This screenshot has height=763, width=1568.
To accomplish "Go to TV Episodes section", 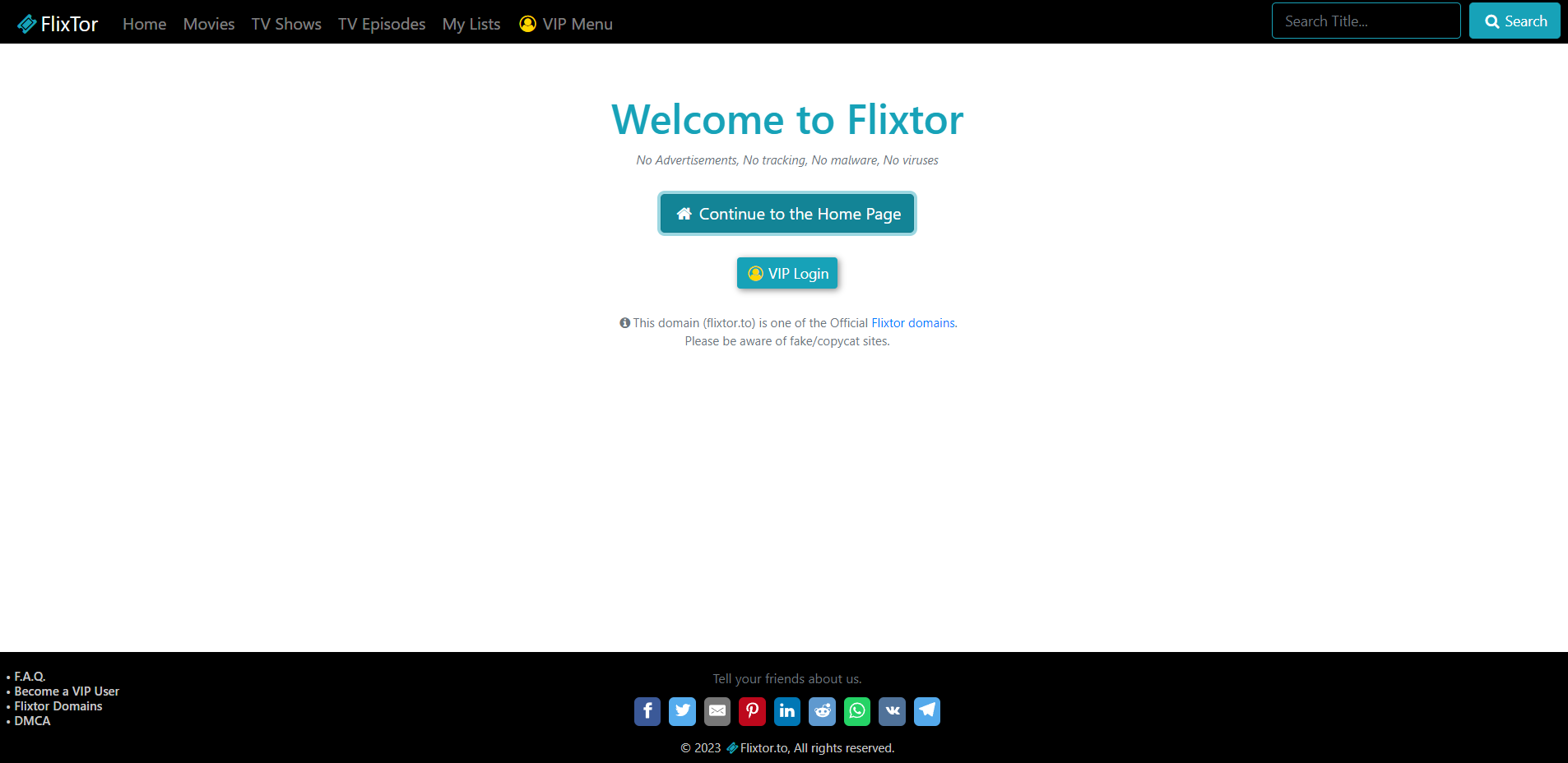I will point(382,24).
